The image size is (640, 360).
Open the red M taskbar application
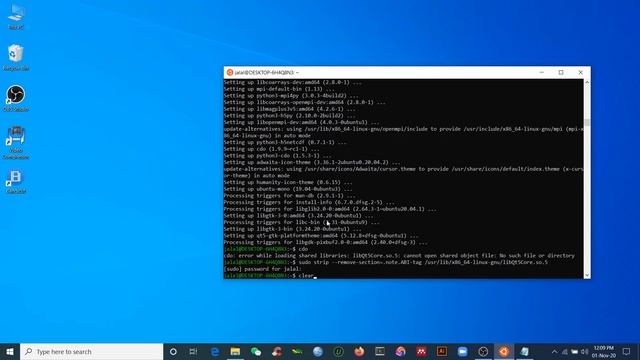(x=421, y=351)
